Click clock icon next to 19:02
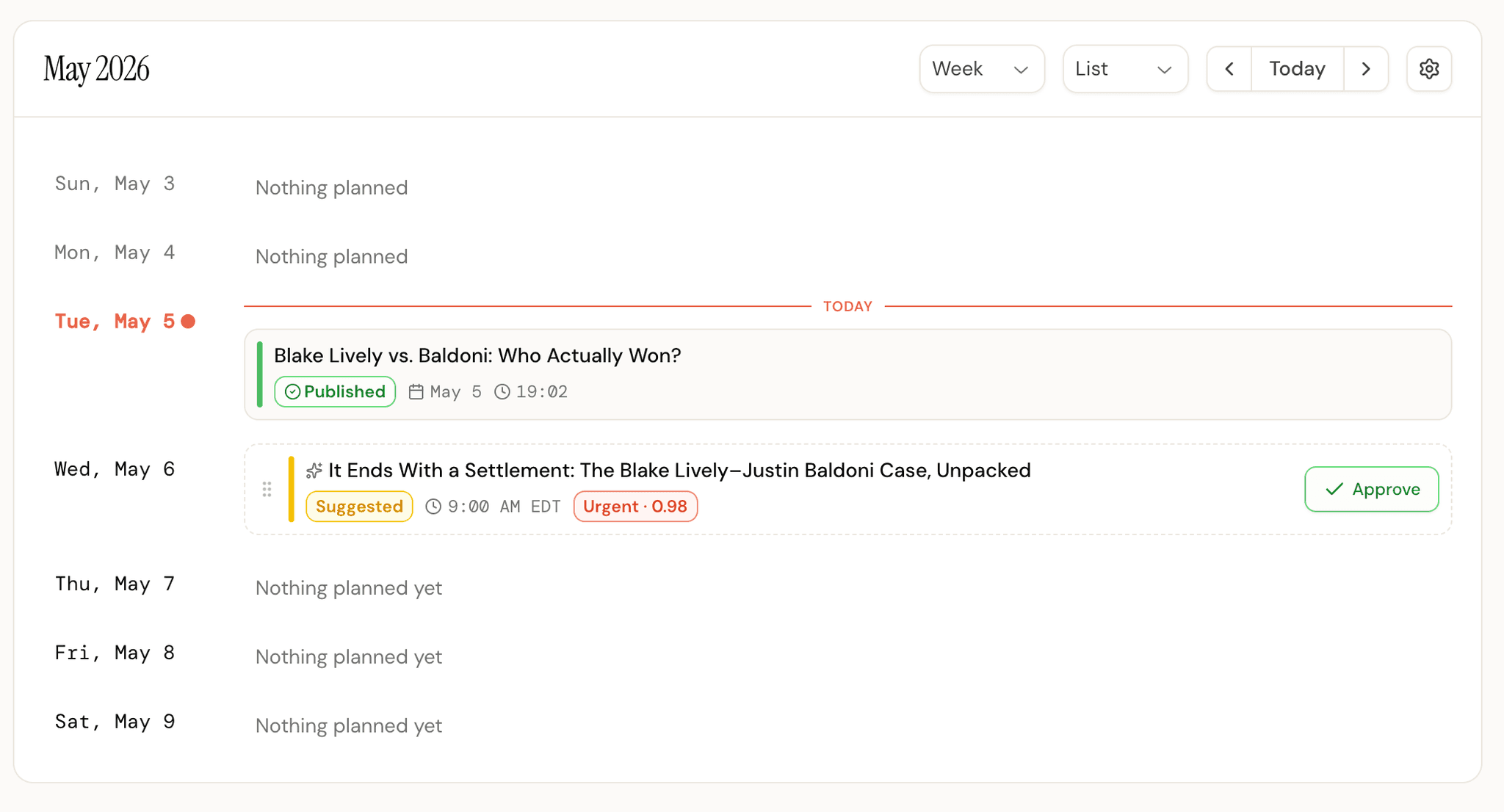This screenshot has height=812, width=1504. [x=502, y=392]
